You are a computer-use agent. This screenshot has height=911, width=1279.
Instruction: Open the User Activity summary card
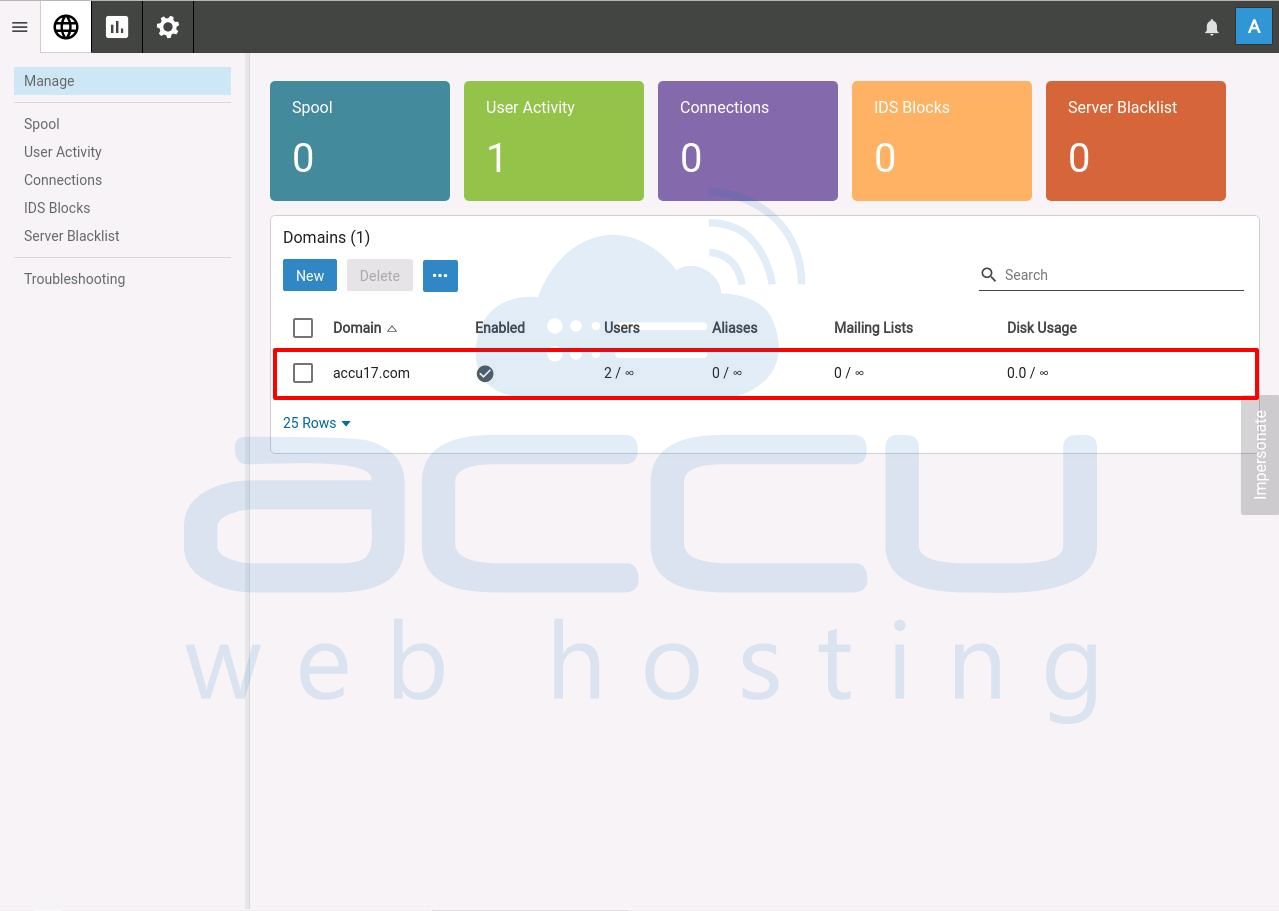pos(554,141)
